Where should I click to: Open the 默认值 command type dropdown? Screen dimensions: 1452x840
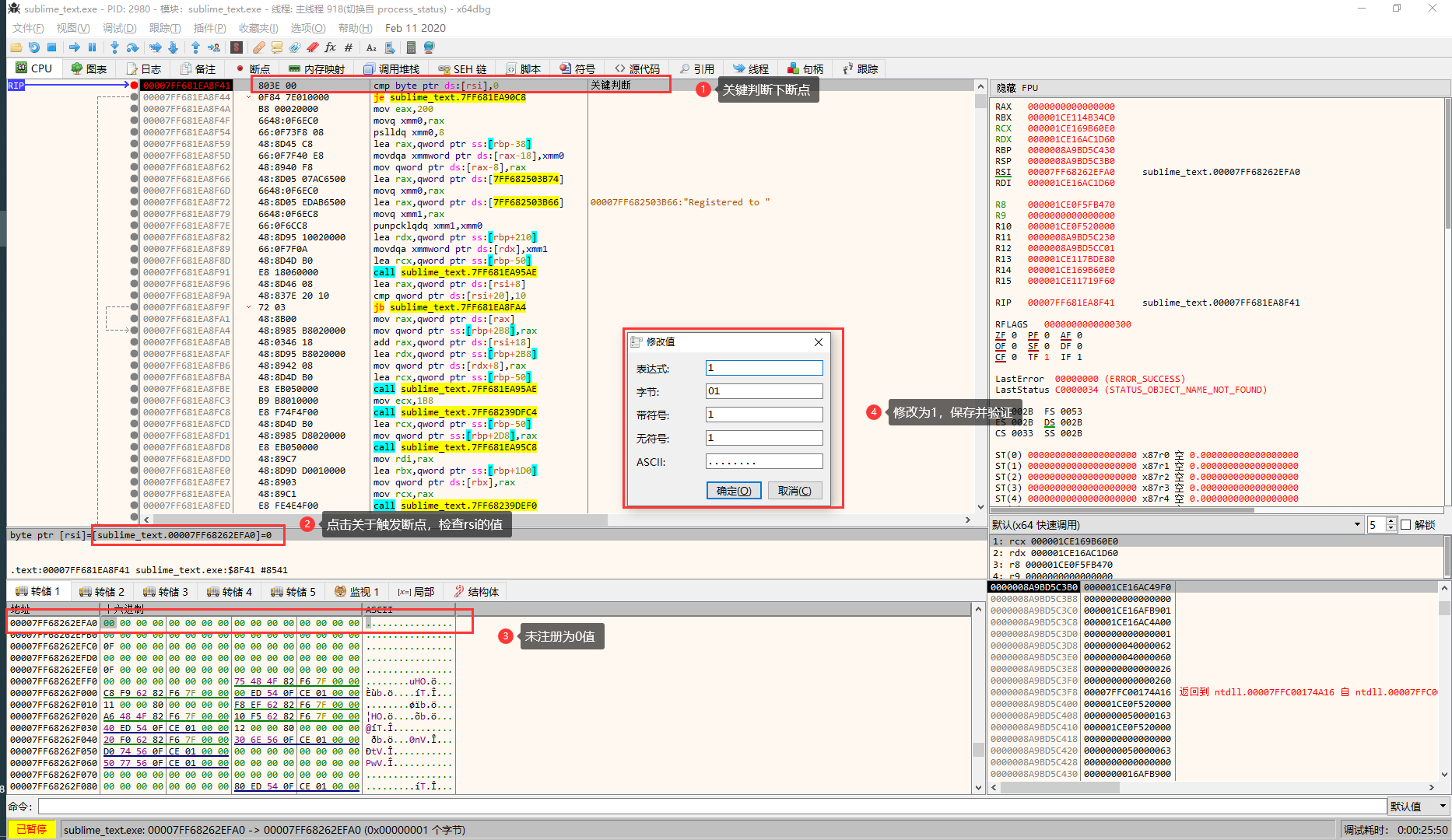tap(1419, 807)
